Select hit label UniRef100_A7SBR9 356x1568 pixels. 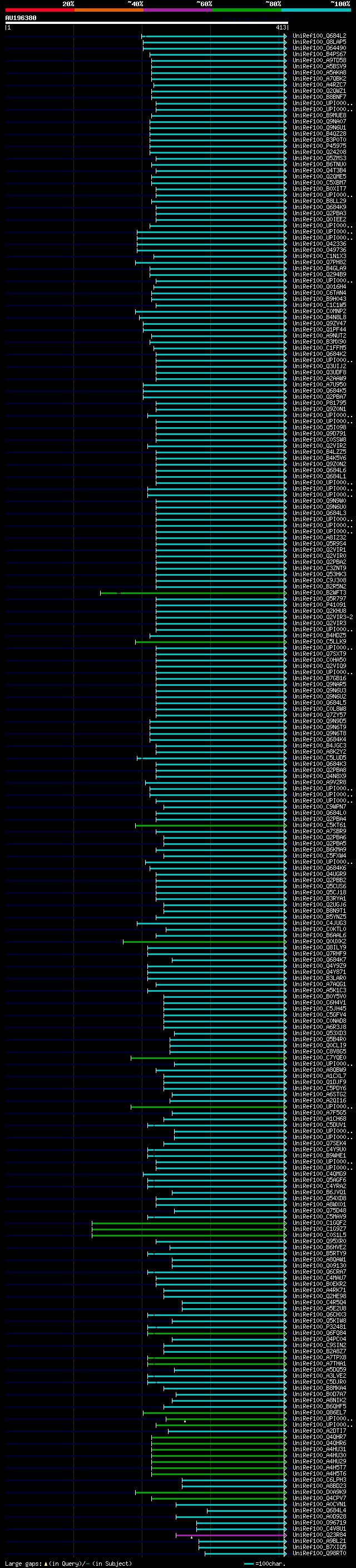tap(319, 831)
